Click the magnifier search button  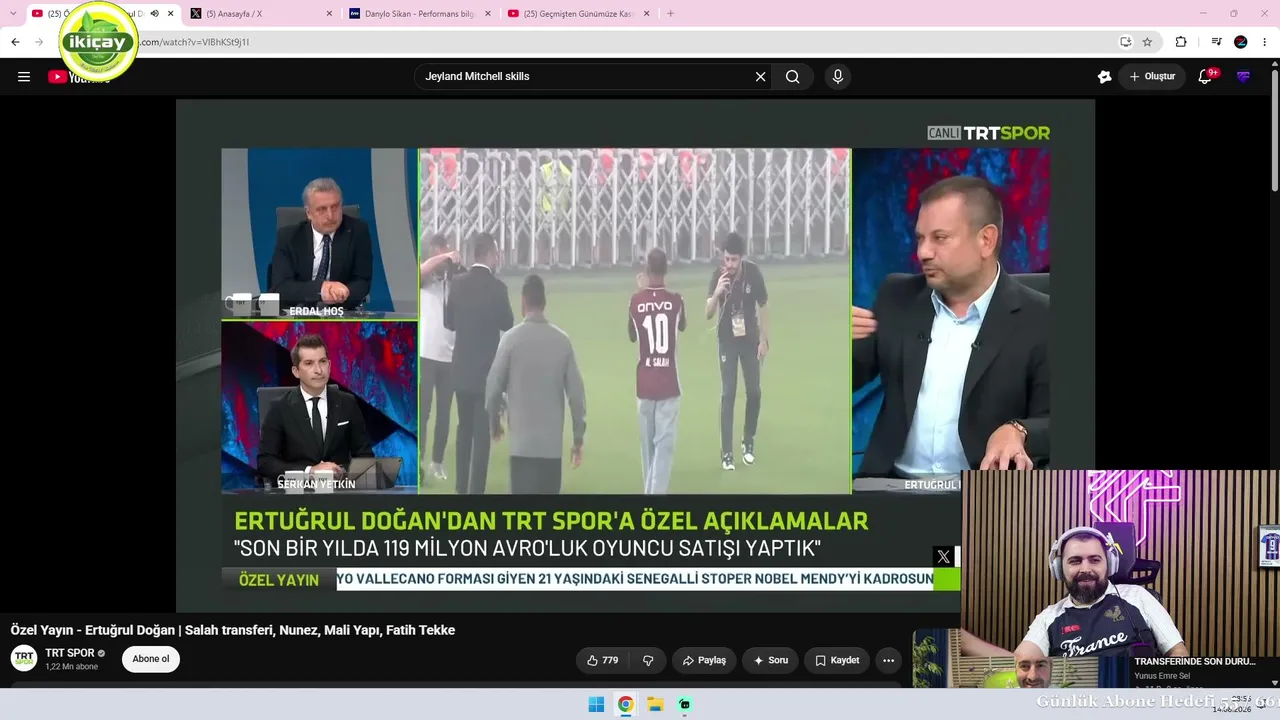point(793,77)
